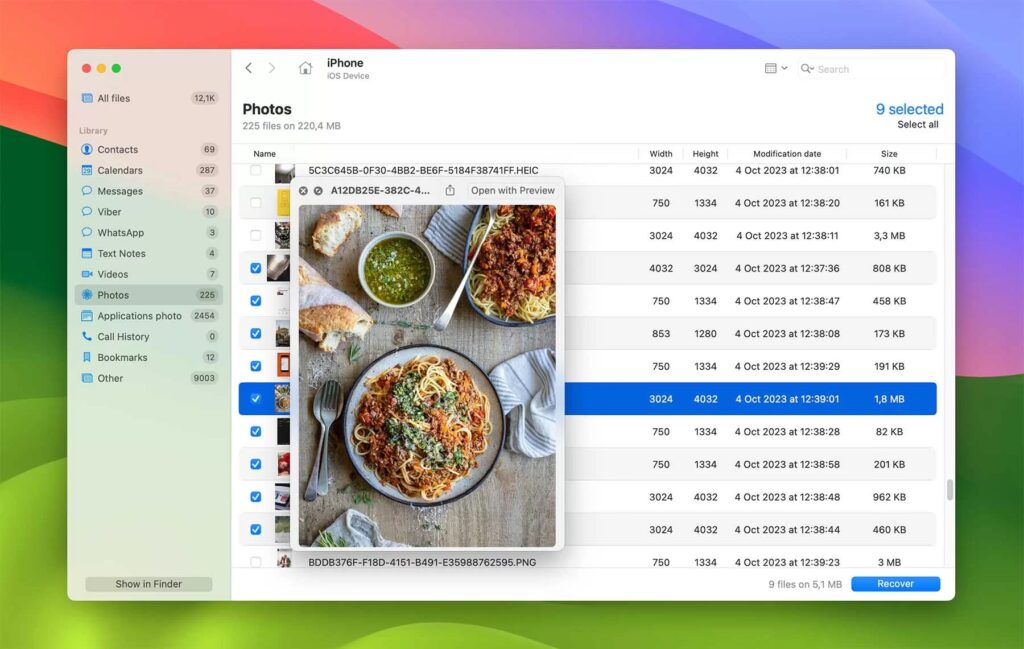The image size is (1024, 649).
Task: Click the Home icon in toolbar
Action: coord(305,68)
